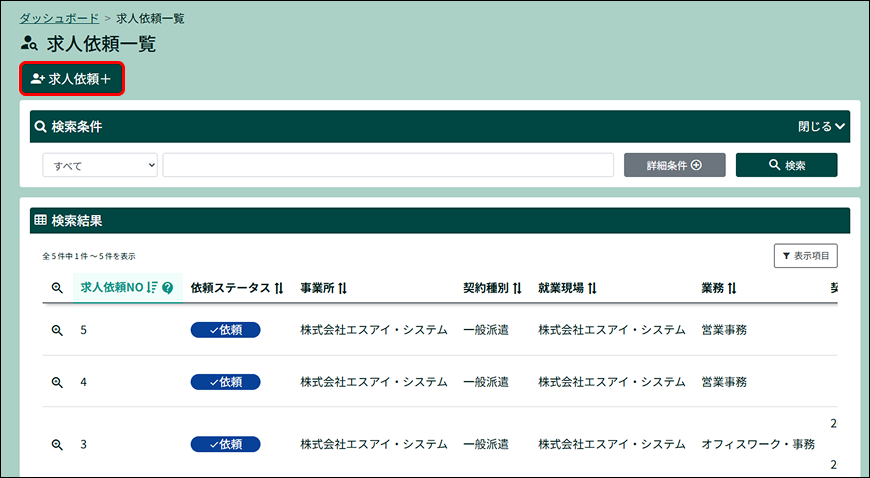Click the 検索条件 panel header title

click(x=77, y=127)
